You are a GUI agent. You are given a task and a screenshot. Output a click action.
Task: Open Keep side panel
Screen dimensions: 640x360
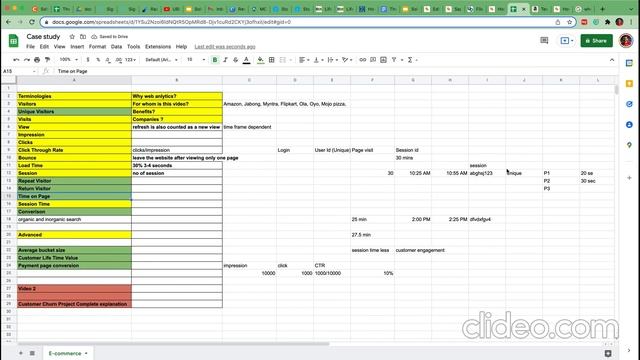(629, 84)
